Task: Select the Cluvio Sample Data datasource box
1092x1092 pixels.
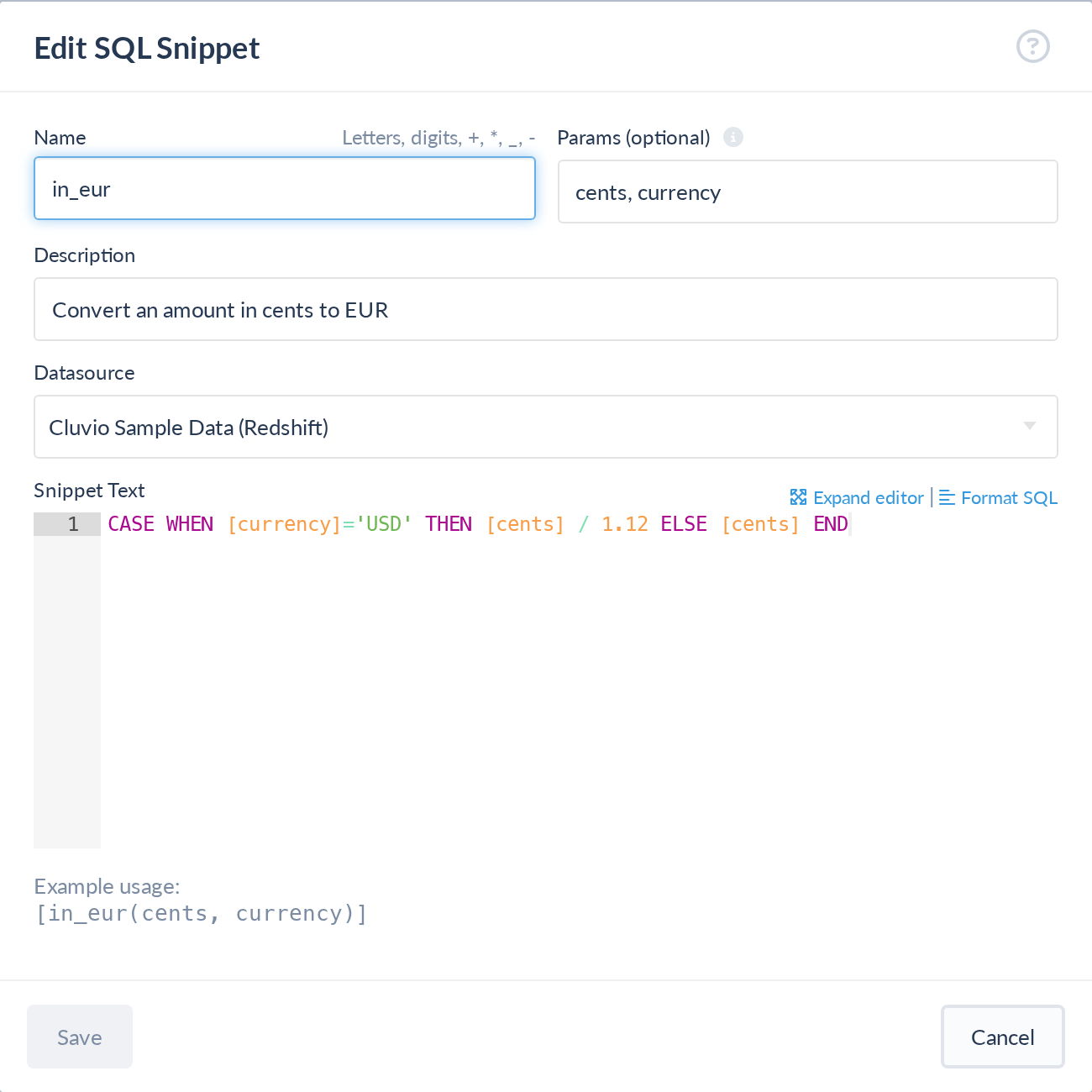Action: 546,427
